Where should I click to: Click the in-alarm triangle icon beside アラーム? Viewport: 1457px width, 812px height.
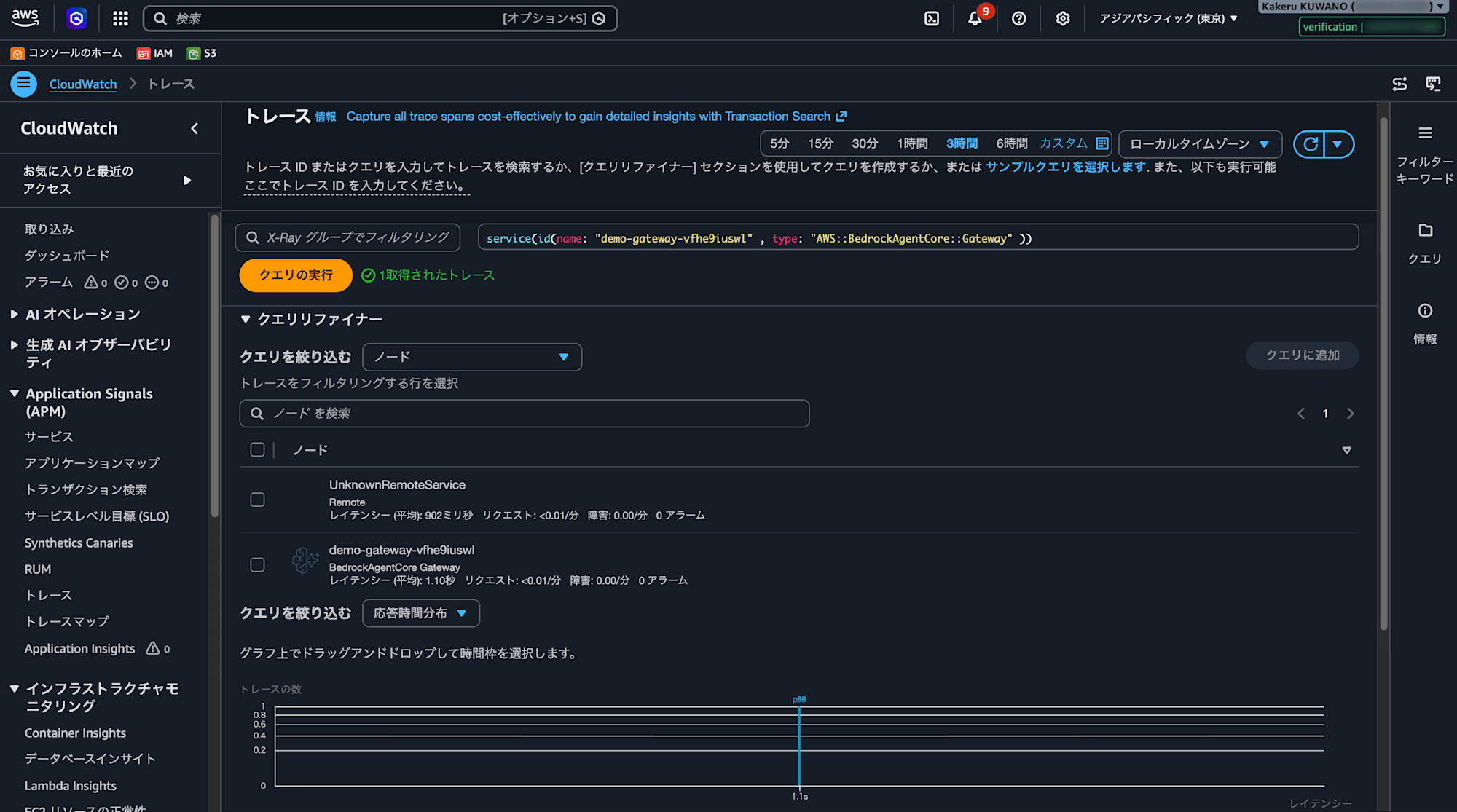coord(91,282)
